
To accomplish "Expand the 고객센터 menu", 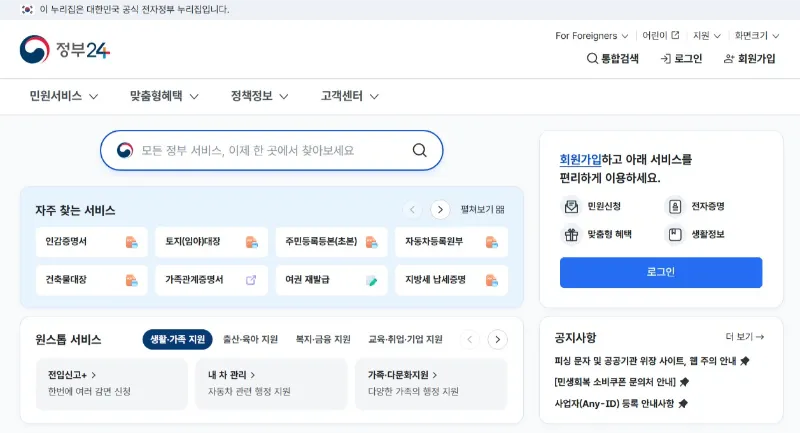I will point(350,96).
